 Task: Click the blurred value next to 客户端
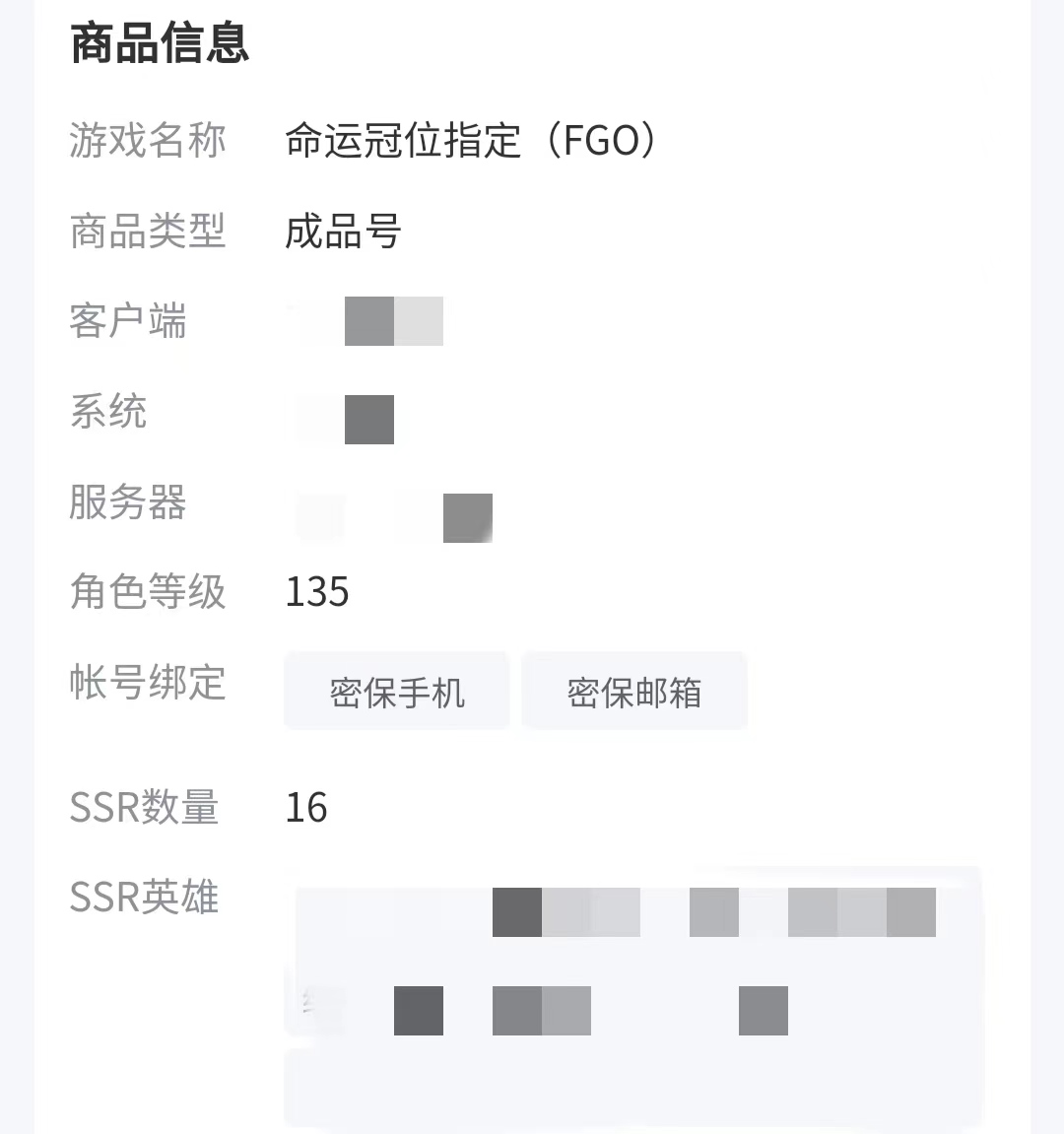tap(369, 321)
